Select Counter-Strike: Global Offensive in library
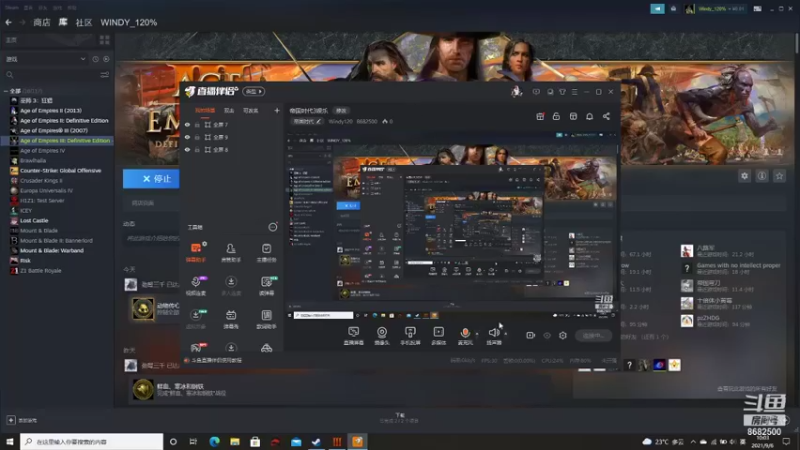 (x=60, y=170)
